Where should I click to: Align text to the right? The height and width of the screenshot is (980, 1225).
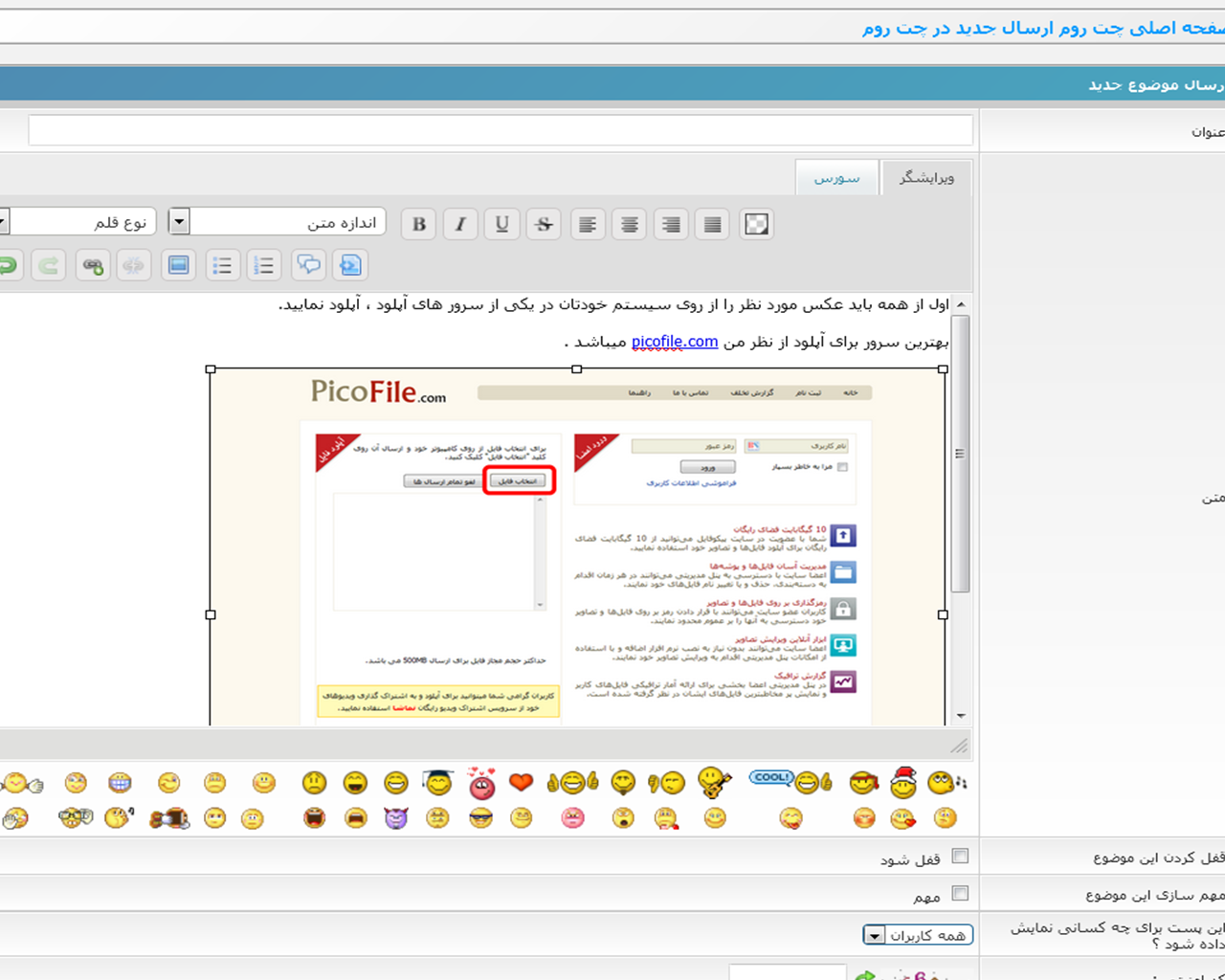[x=671, y=224]
